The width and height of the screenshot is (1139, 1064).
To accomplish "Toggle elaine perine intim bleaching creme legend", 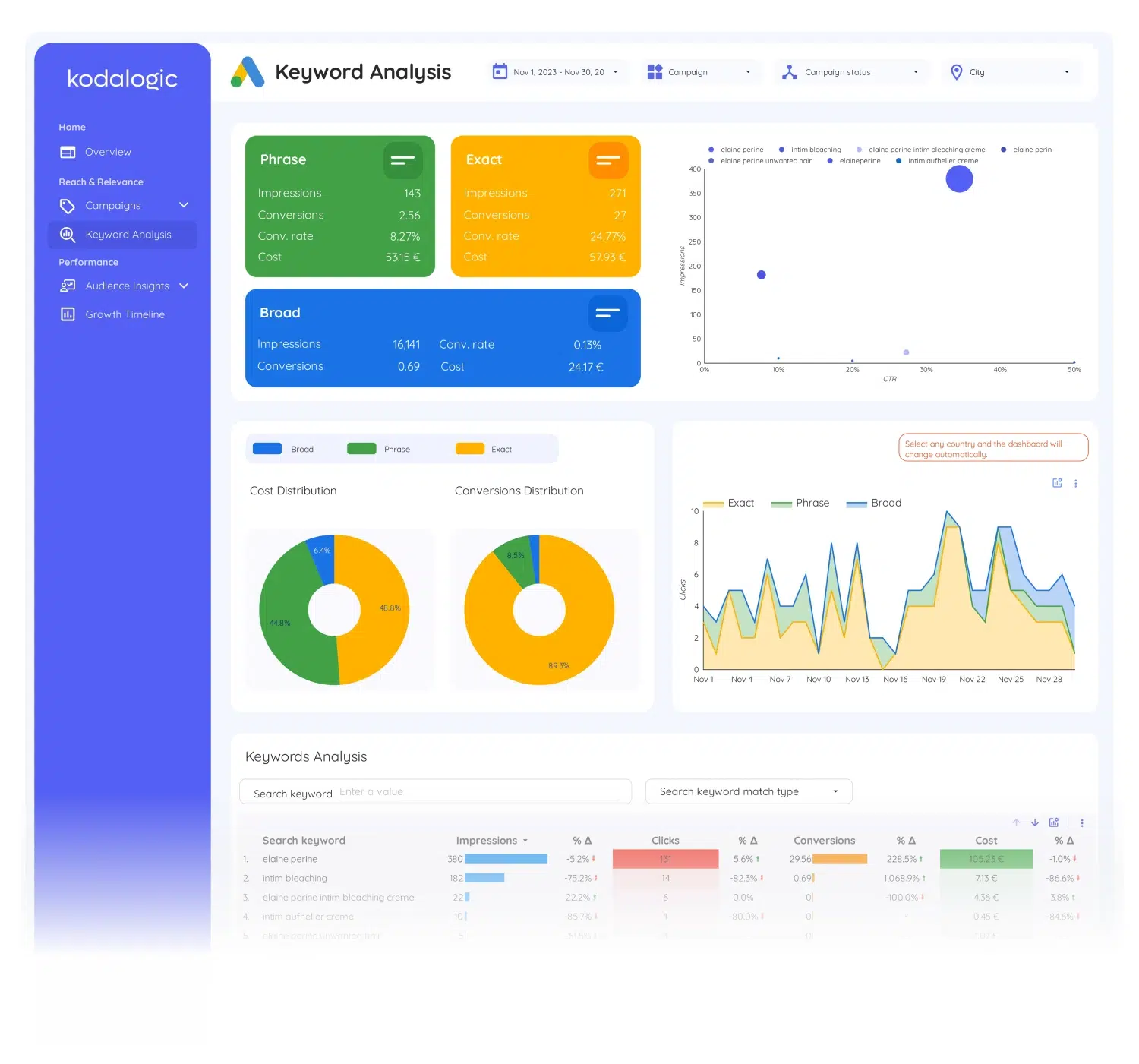I will click(921, 150).
